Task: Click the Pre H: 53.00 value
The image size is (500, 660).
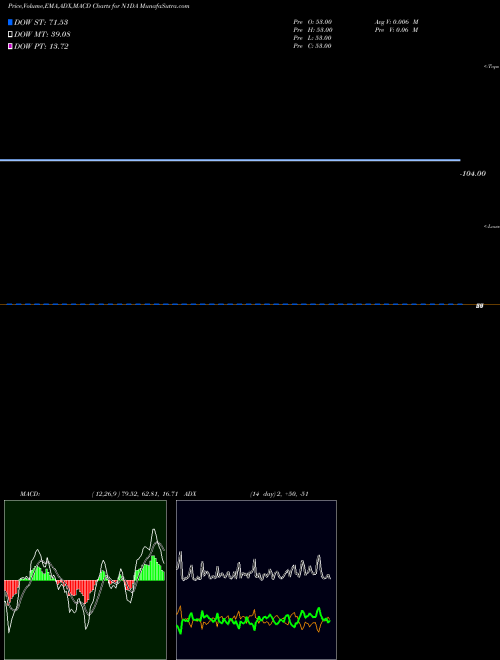Action: pyautogui.click(x=313, y=30)
